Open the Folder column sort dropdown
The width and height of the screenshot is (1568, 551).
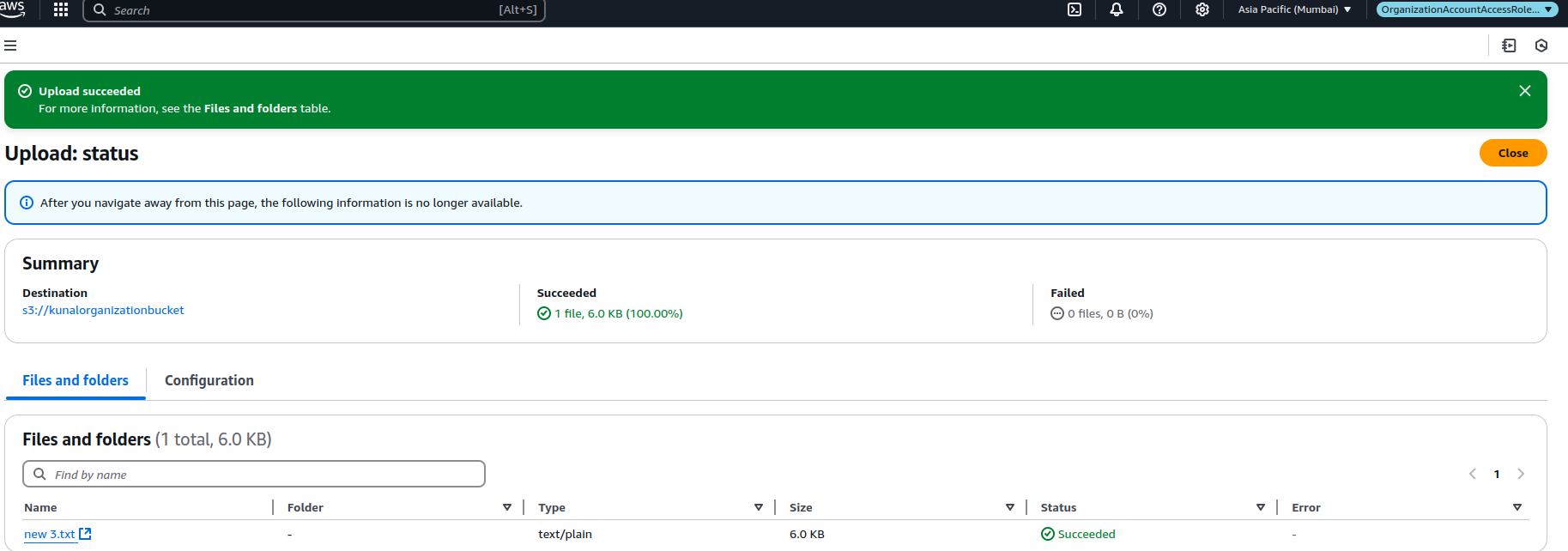tap(507, 507)
